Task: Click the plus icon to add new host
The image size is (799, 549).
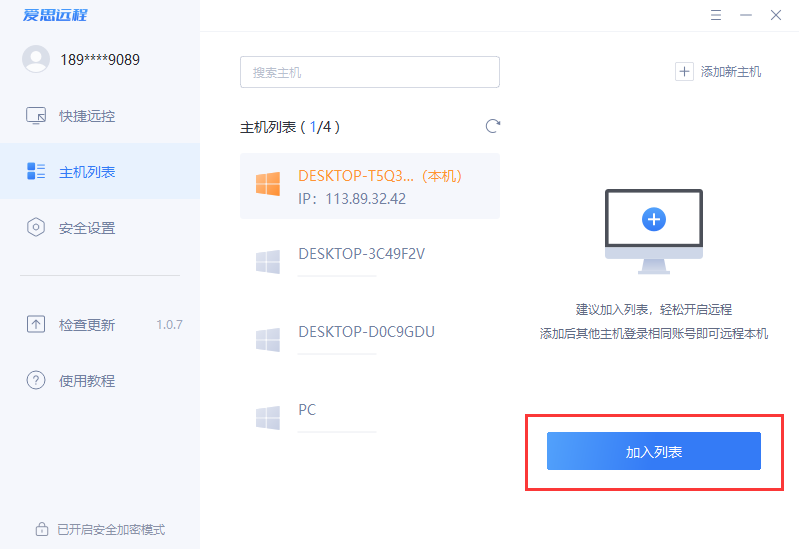Action: [684, 71]
